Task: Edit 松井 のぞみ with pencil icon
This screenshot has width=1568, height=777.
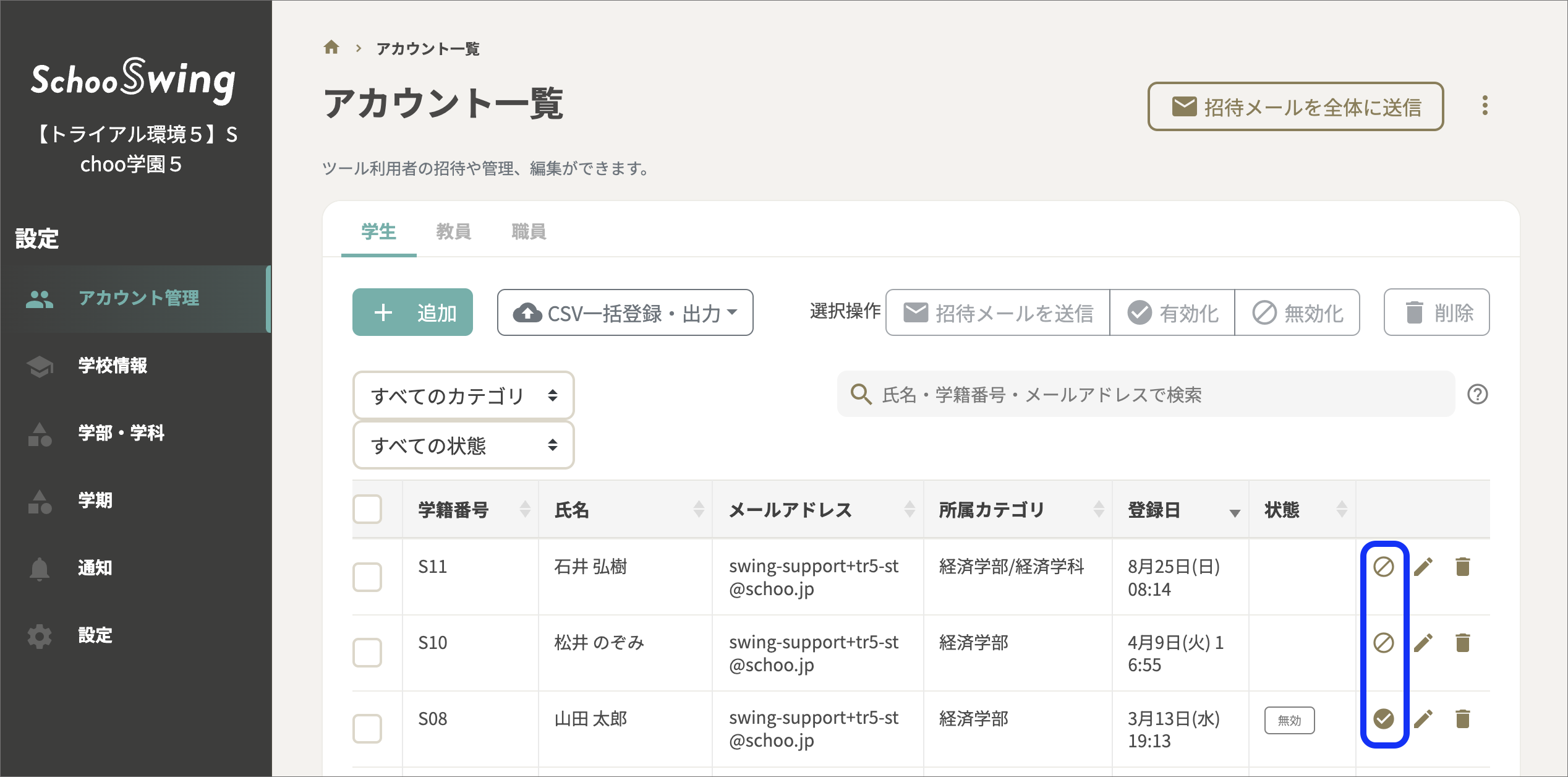Action: (1423, 643)
